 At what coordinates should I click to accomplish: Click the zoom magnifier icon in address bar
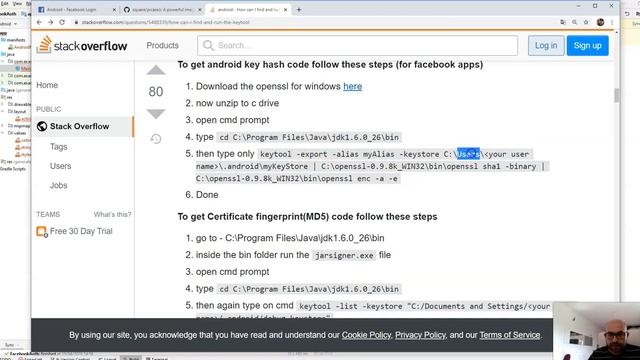[574, 22]
